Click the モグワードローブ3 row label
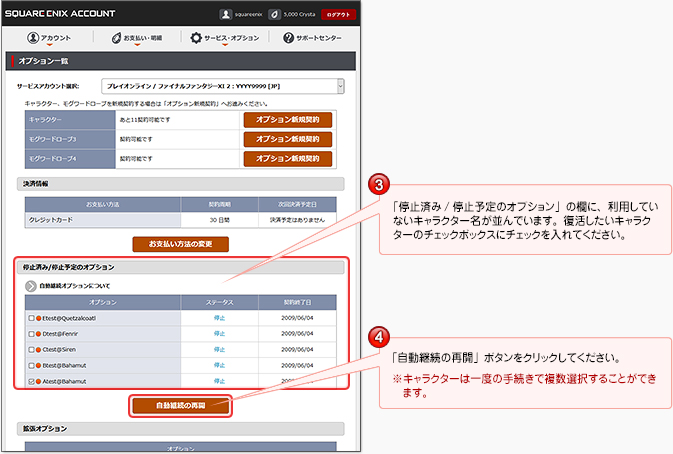Viewport: 673px width, 454px height. pos(70,139)
